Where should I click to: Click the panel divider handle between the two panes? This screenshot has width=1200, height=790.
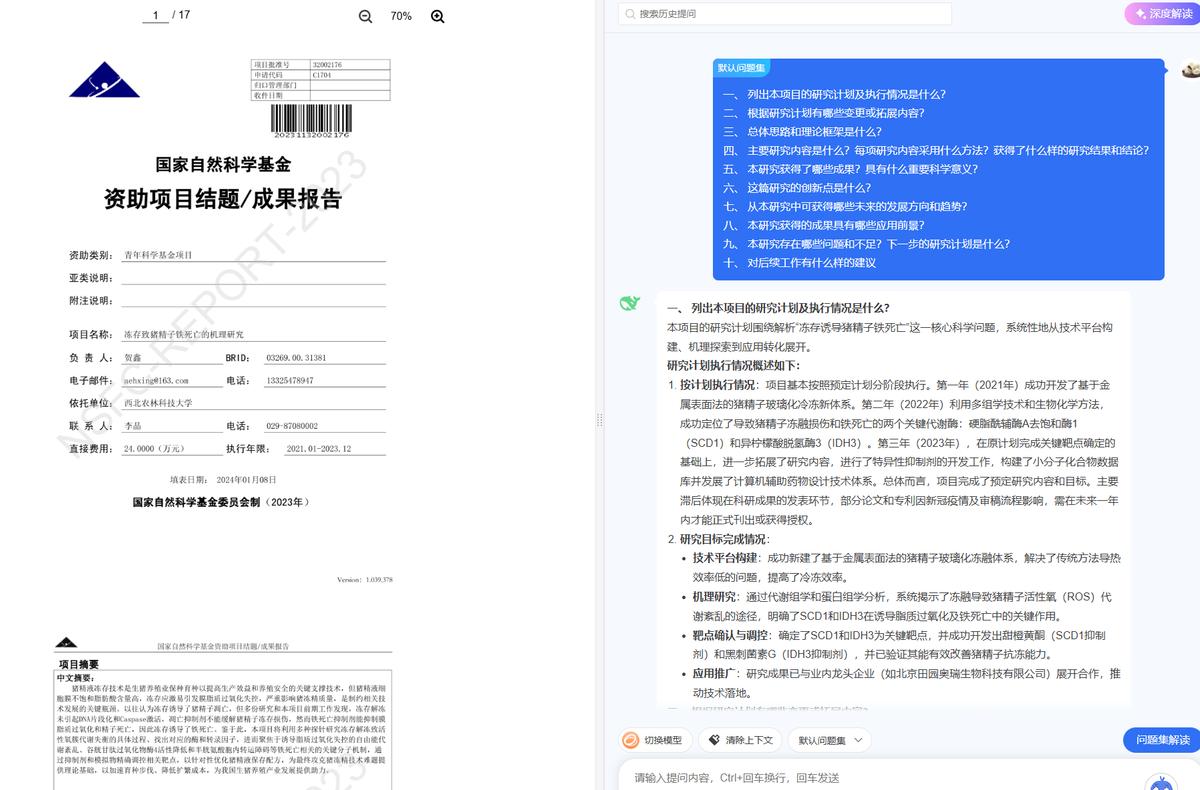(601, 416)
